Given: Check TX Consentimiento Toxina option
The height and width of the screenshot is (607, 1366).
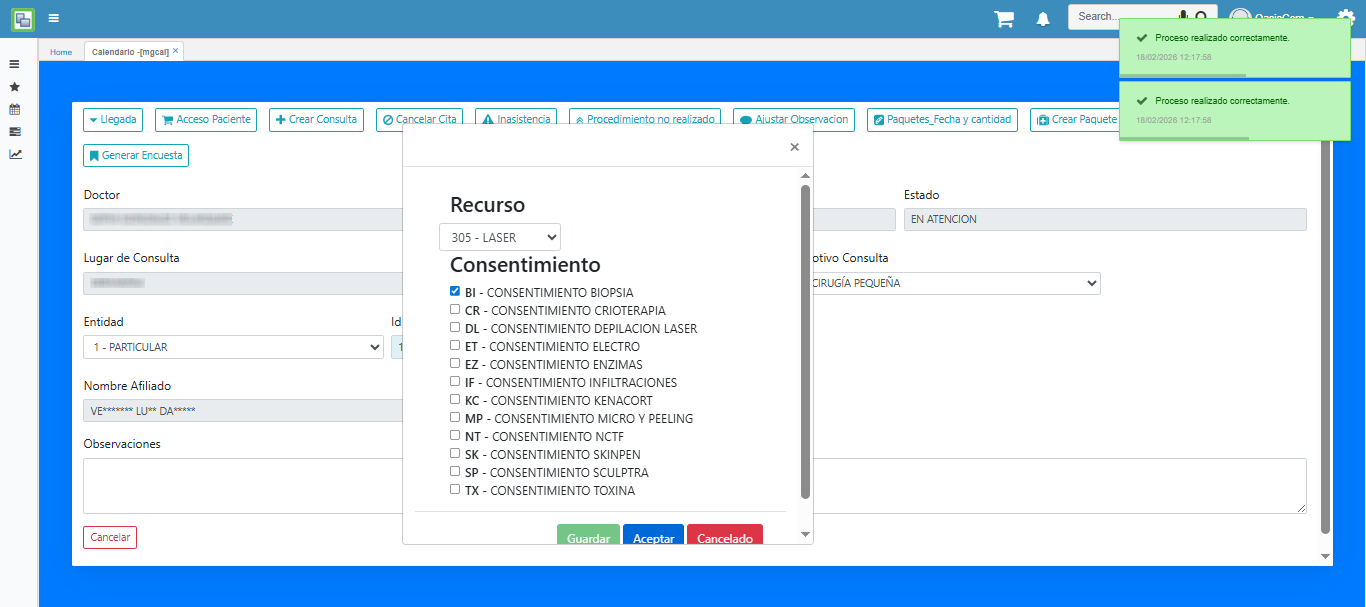Looking at the screenshot, I should (455, 490).
